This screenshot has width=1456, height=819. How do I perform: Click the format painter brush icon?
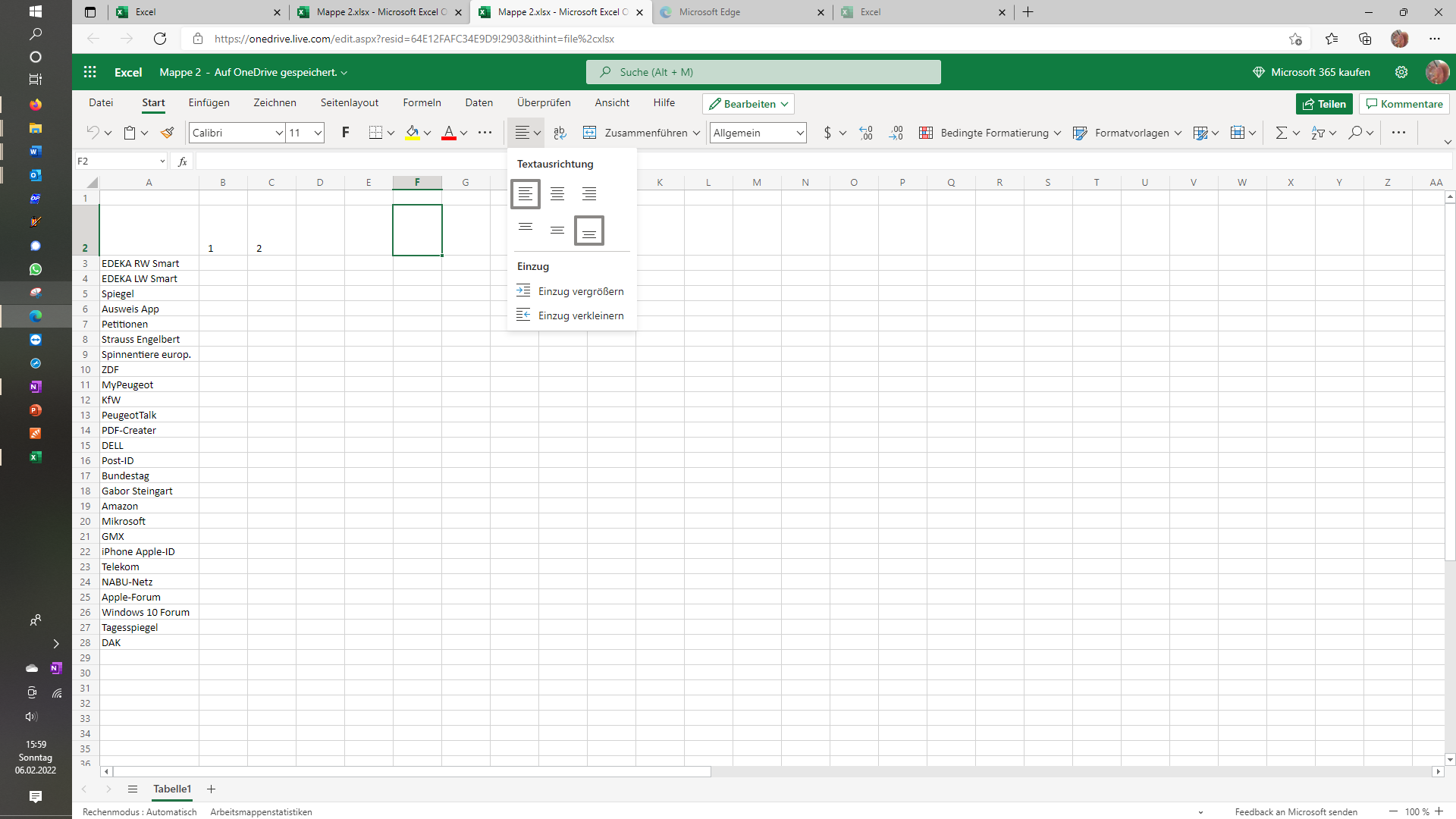pos(168,133)
